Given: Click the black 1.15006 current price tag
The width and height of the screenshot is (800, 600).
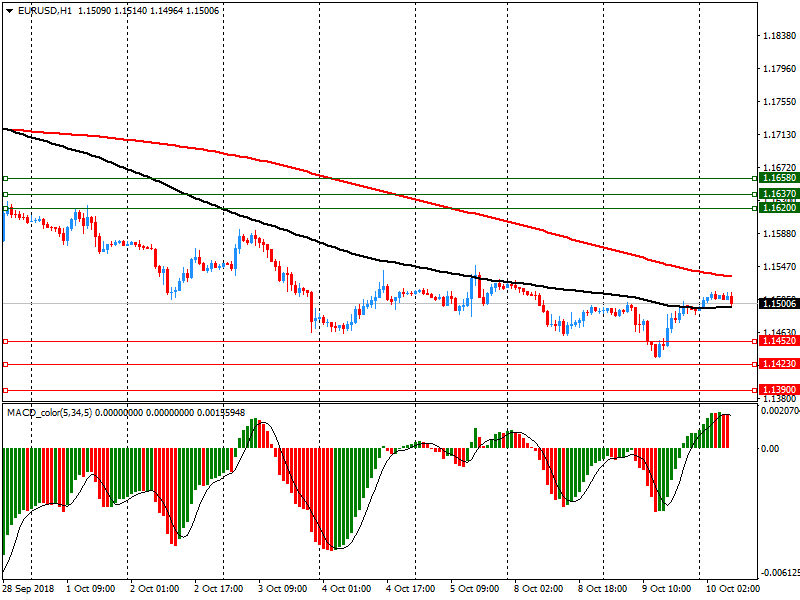Looking at the screenshot, I should point(778,303).
